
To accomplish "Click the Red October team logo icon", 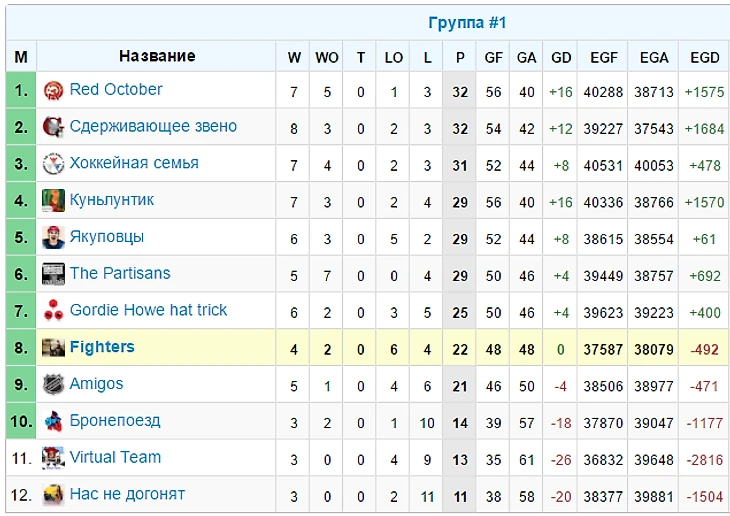I will 53,90.
